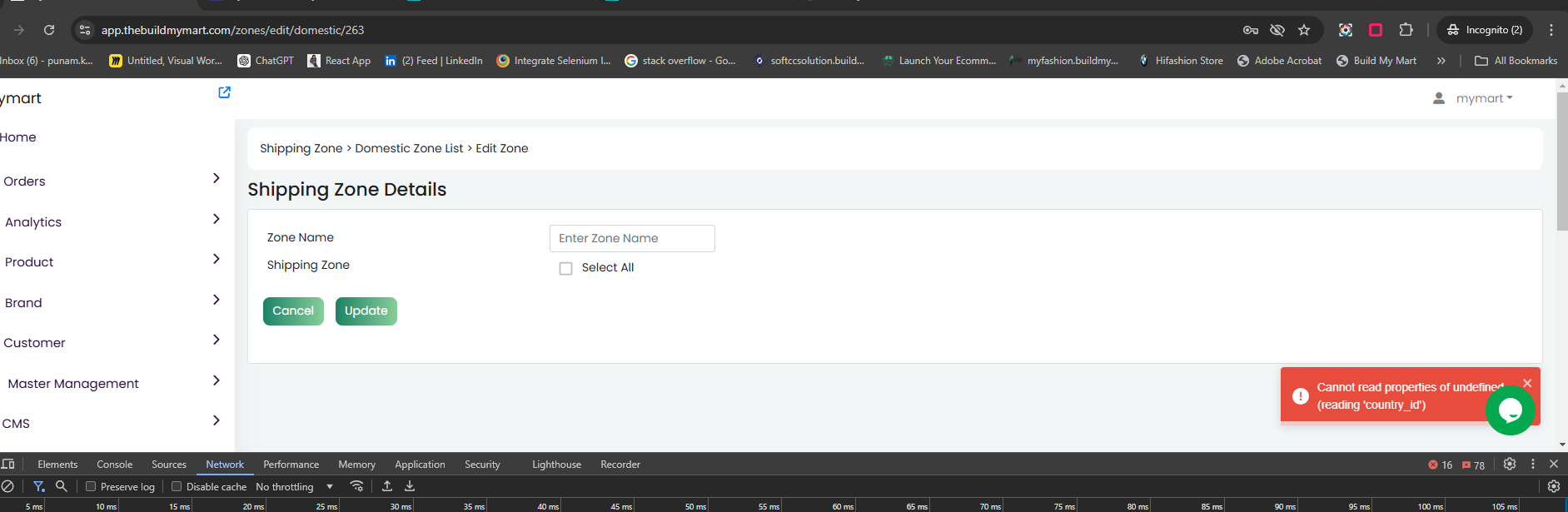Toggle the network filter funnel icon
Image resolution: width=1568 pixels, height=512 pixels.
coord(38,486)
